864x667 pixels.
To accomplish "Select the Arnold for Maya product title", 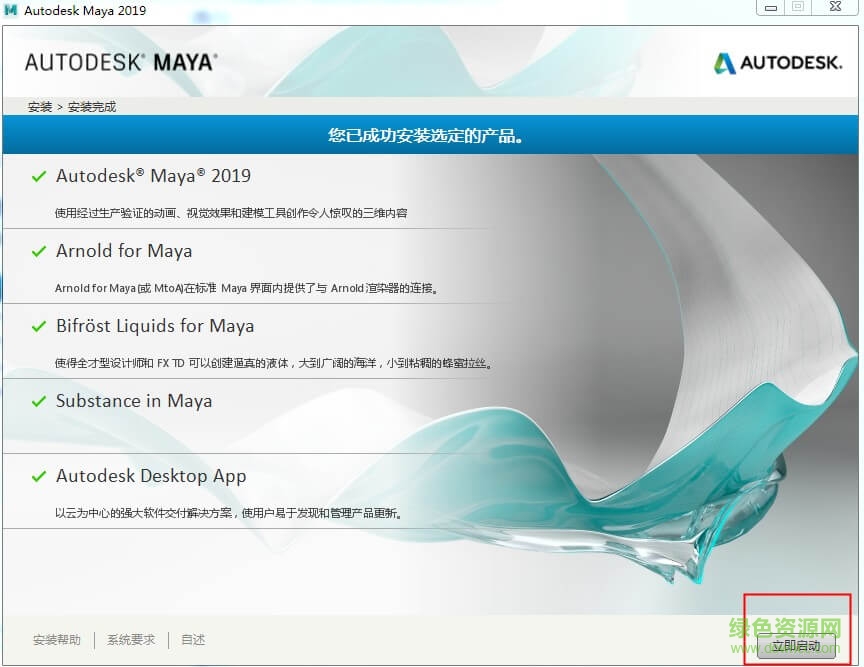I will point(124,251).
